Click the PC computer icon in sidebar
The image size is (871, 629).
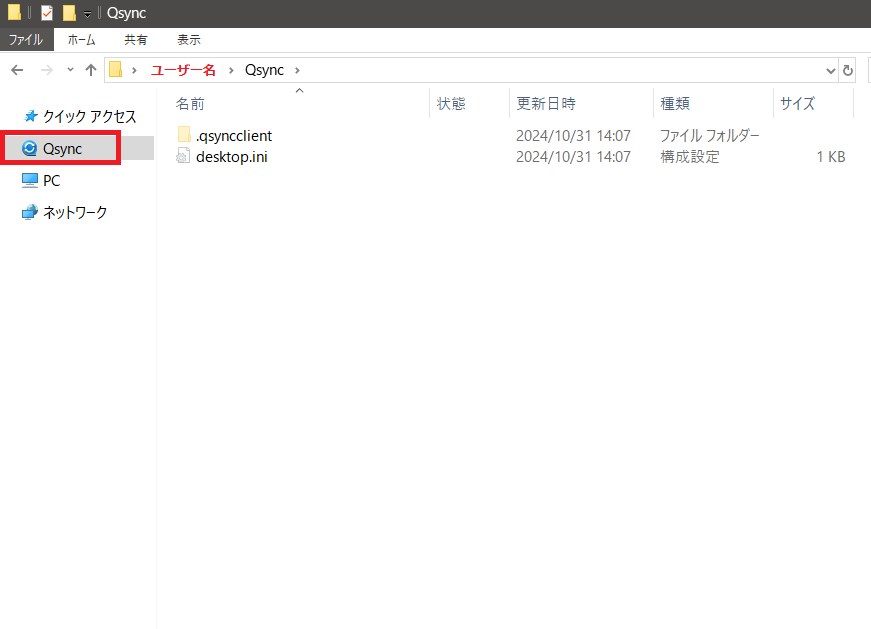29,181
